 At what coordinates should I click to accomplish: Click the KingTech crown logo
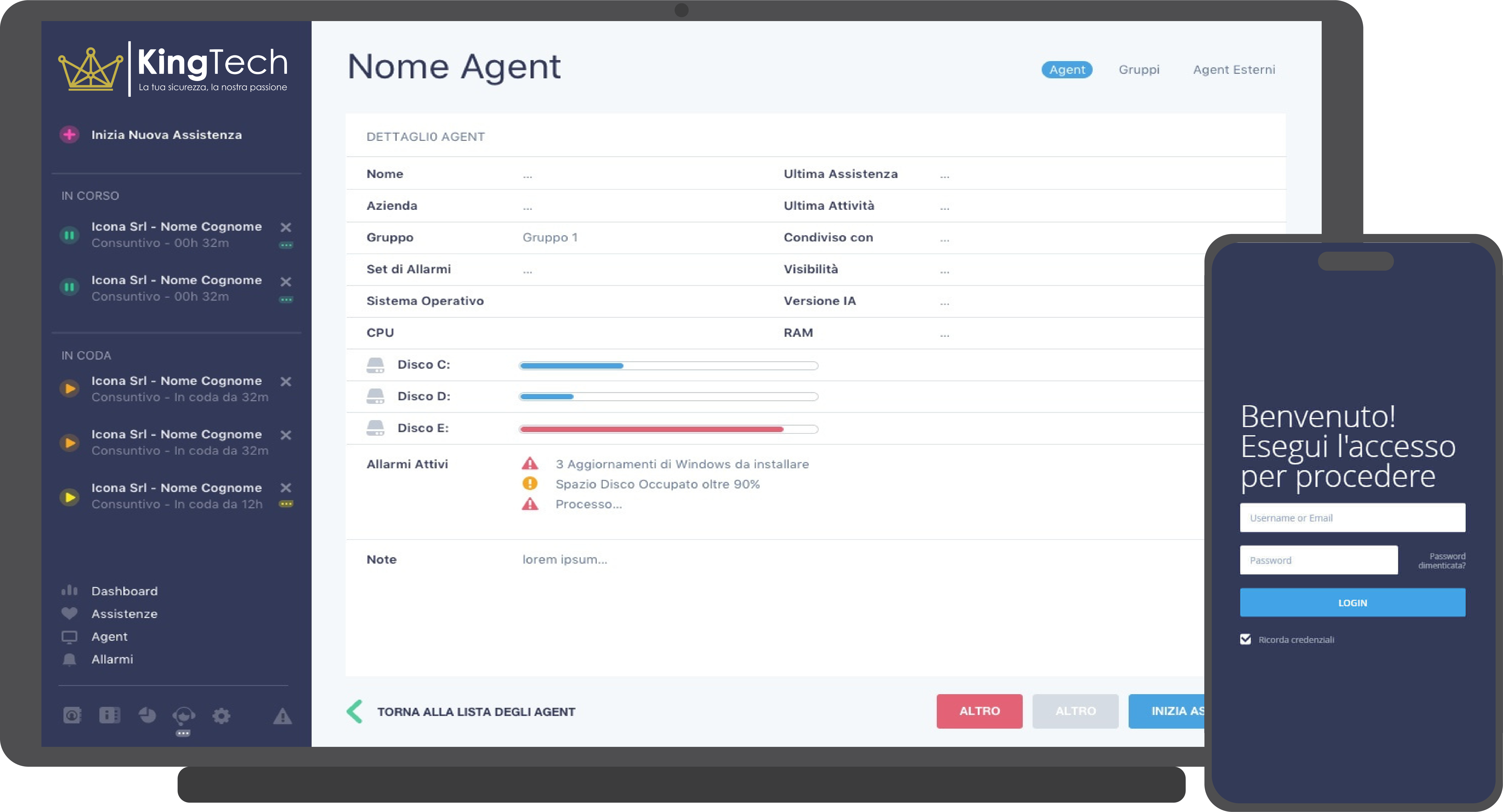(91, 70)
